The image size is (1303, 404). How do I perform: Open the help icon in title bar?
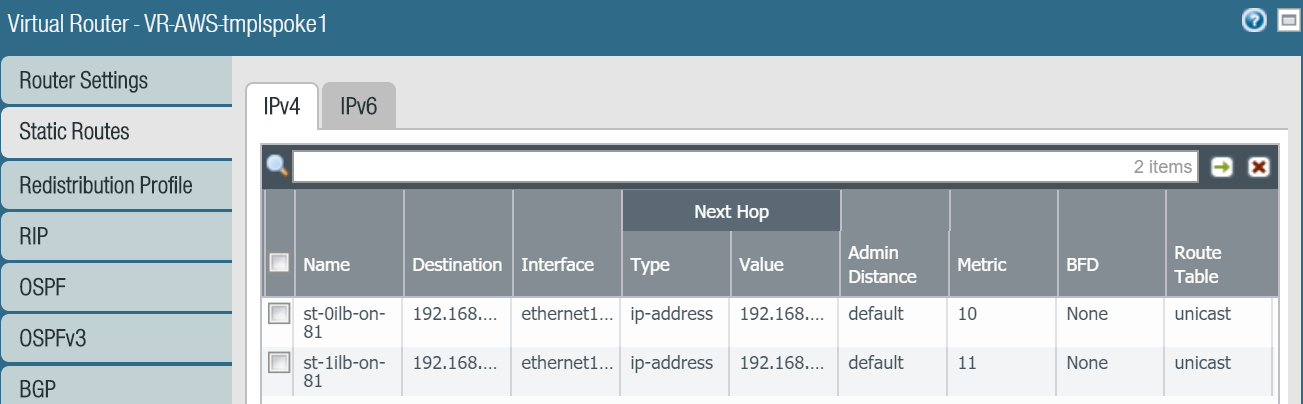(1254, 21)
